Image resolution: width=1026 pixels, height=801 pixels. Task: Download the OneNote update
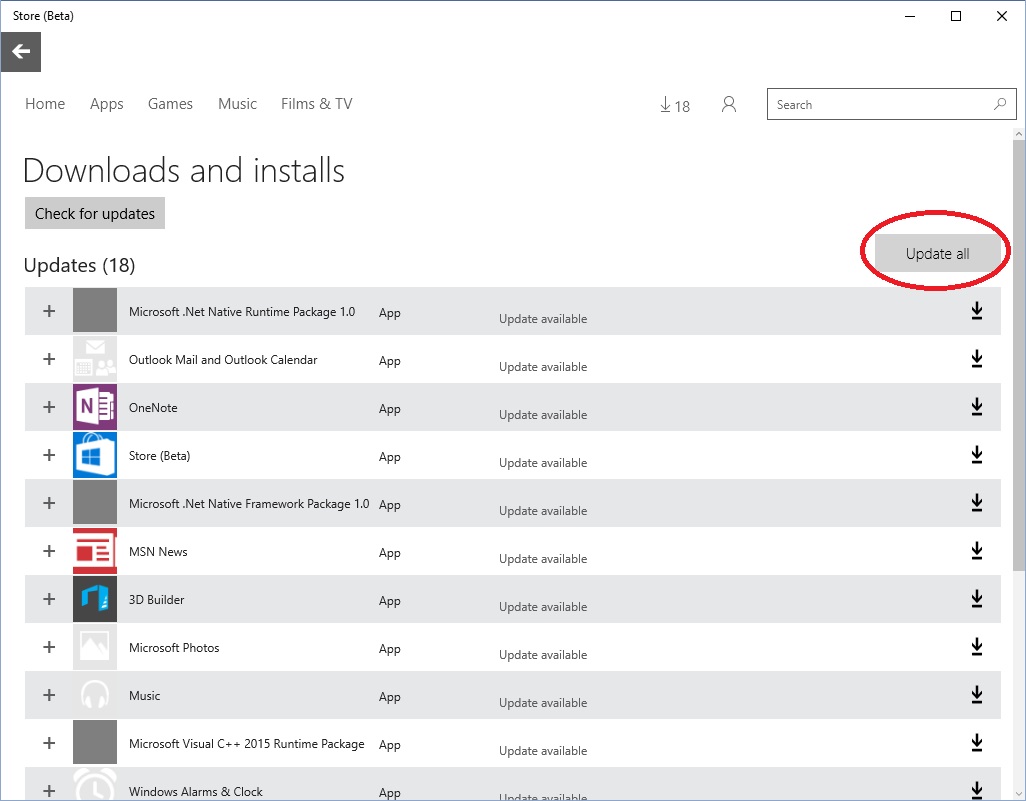(977, 406)
